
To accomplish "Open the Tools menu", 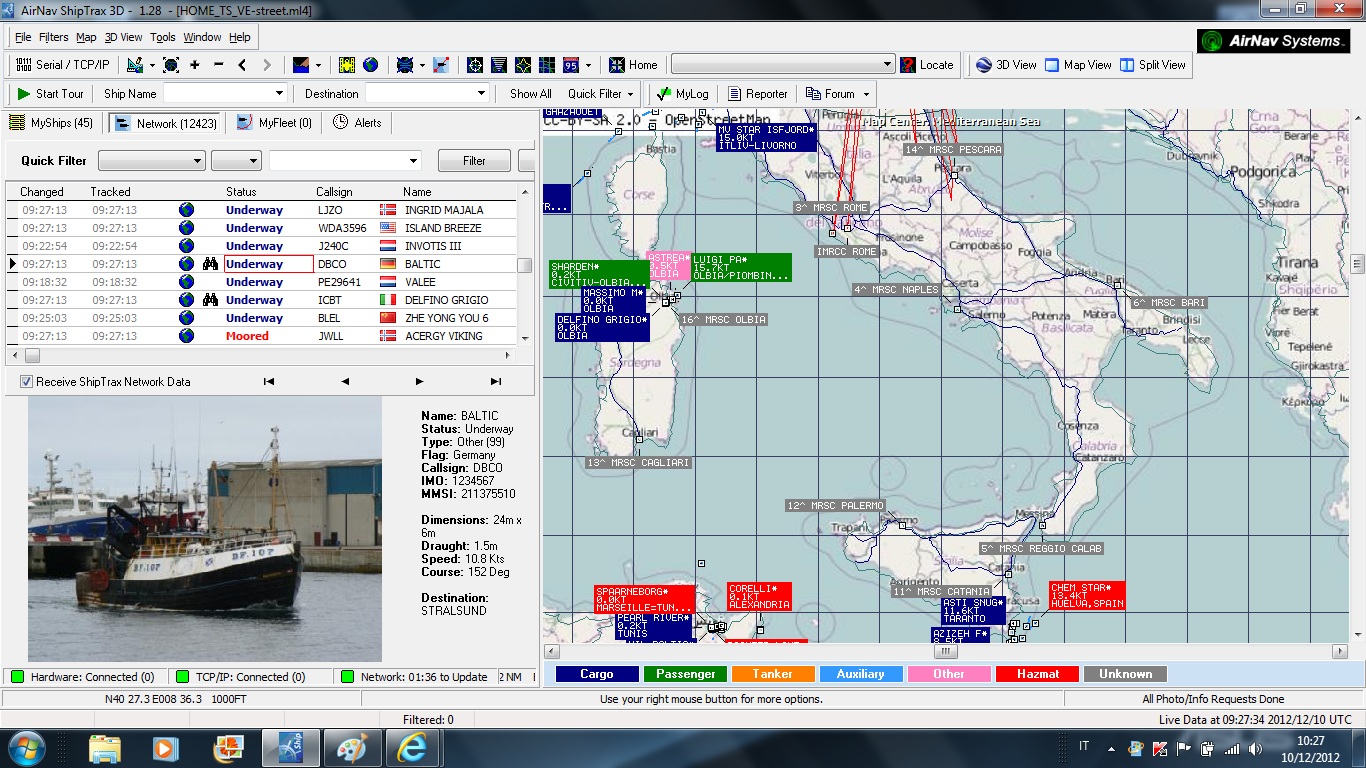I will pyautogui.click(x=163, y=37).
